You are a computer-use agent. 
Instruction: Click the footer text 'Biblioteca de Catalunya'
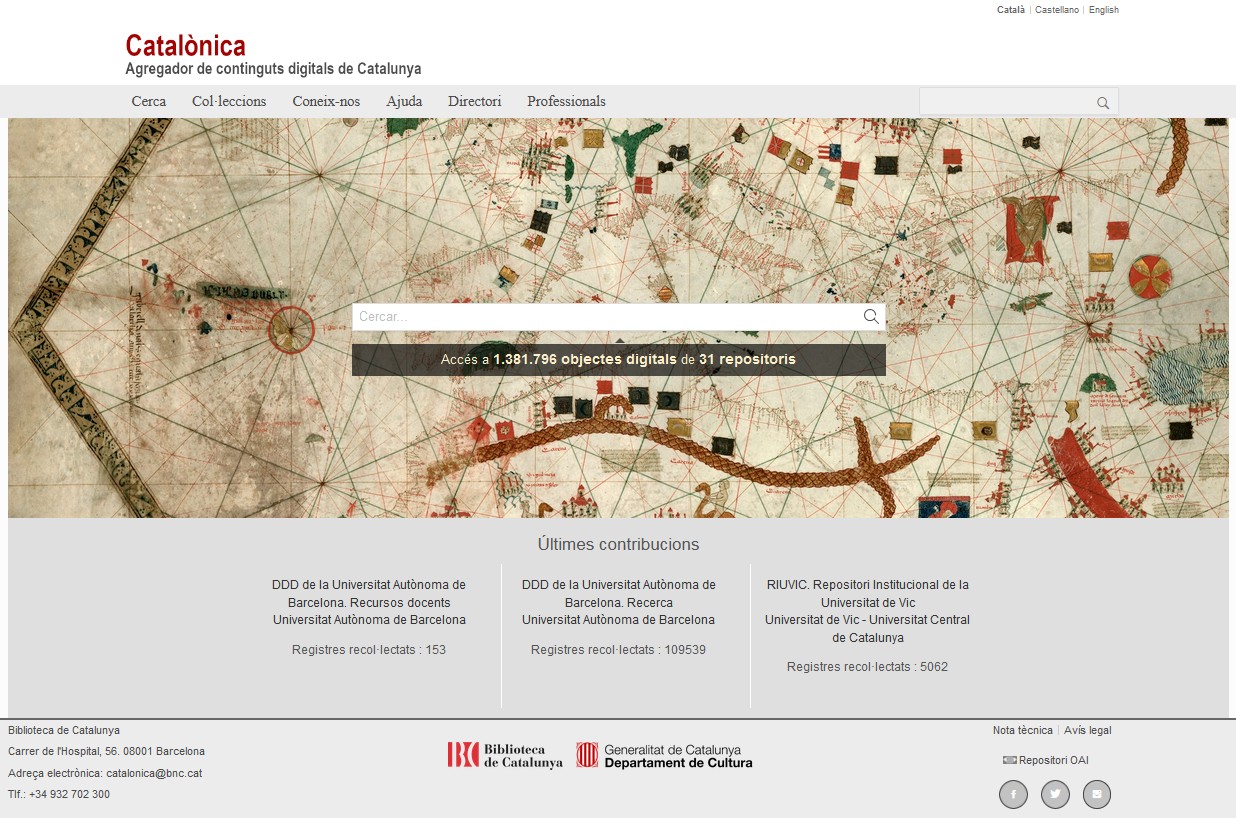64,730
